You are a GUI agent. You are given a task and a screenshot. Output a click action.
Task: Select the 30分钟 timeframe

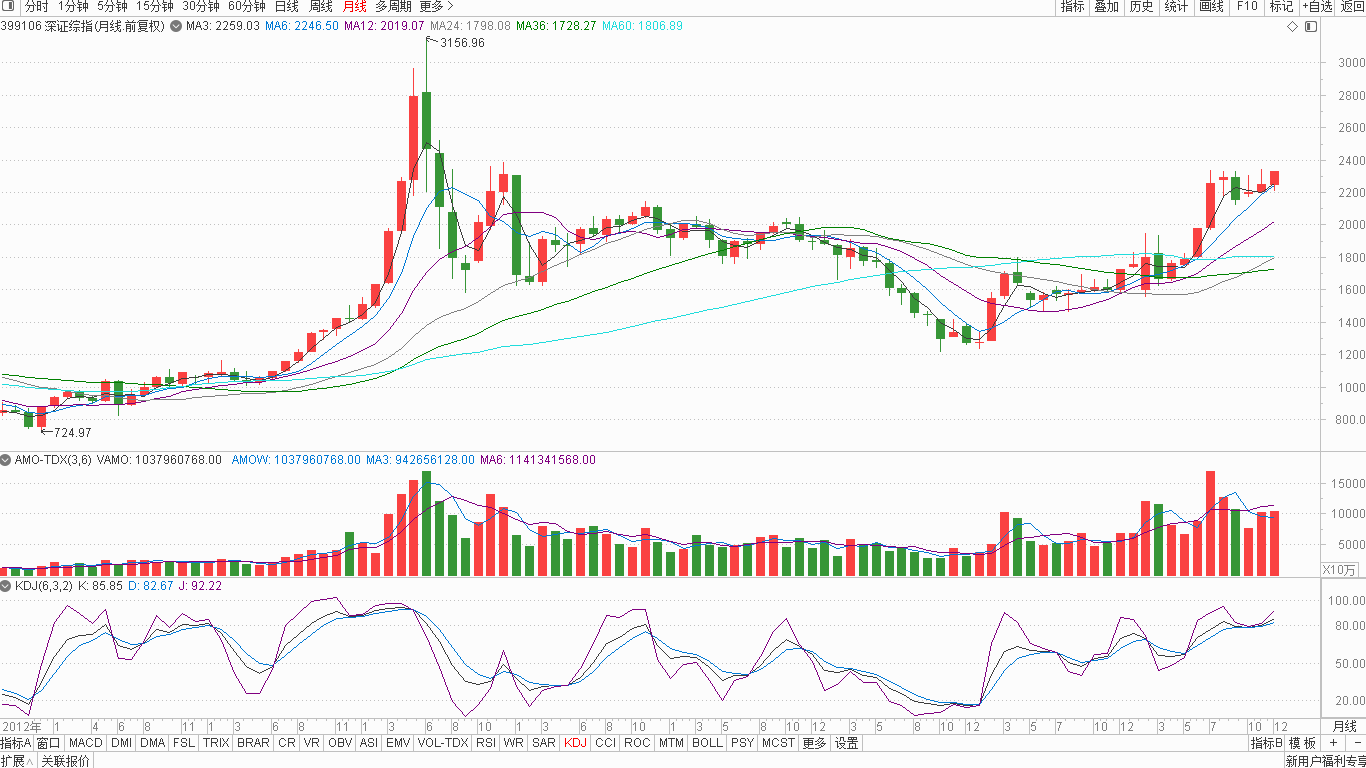pos(201,6)
